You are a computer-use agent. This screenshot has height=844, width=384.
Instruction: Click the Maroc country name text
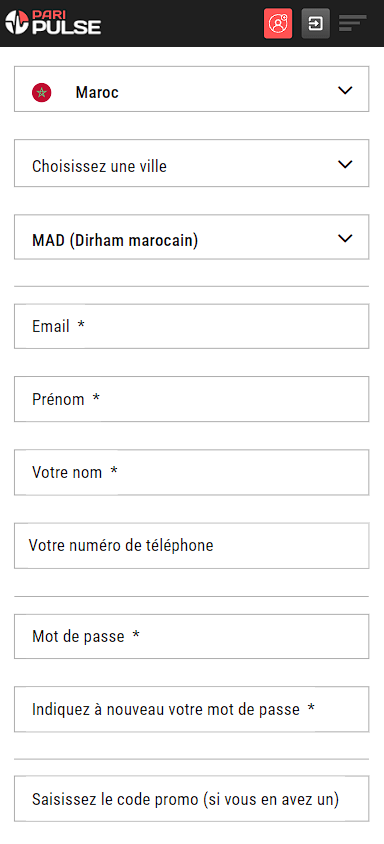[97, 93]
